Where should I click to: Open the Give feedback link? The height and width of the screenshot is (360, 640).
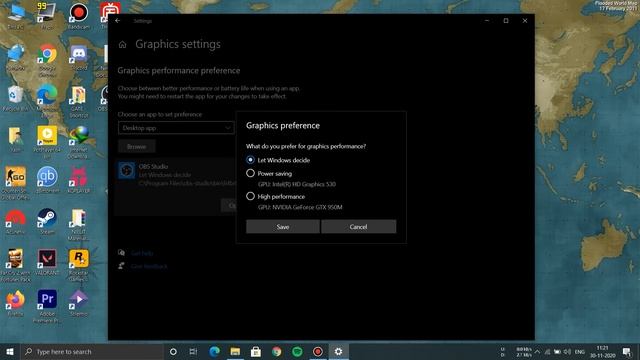click(x=149, y=266)
